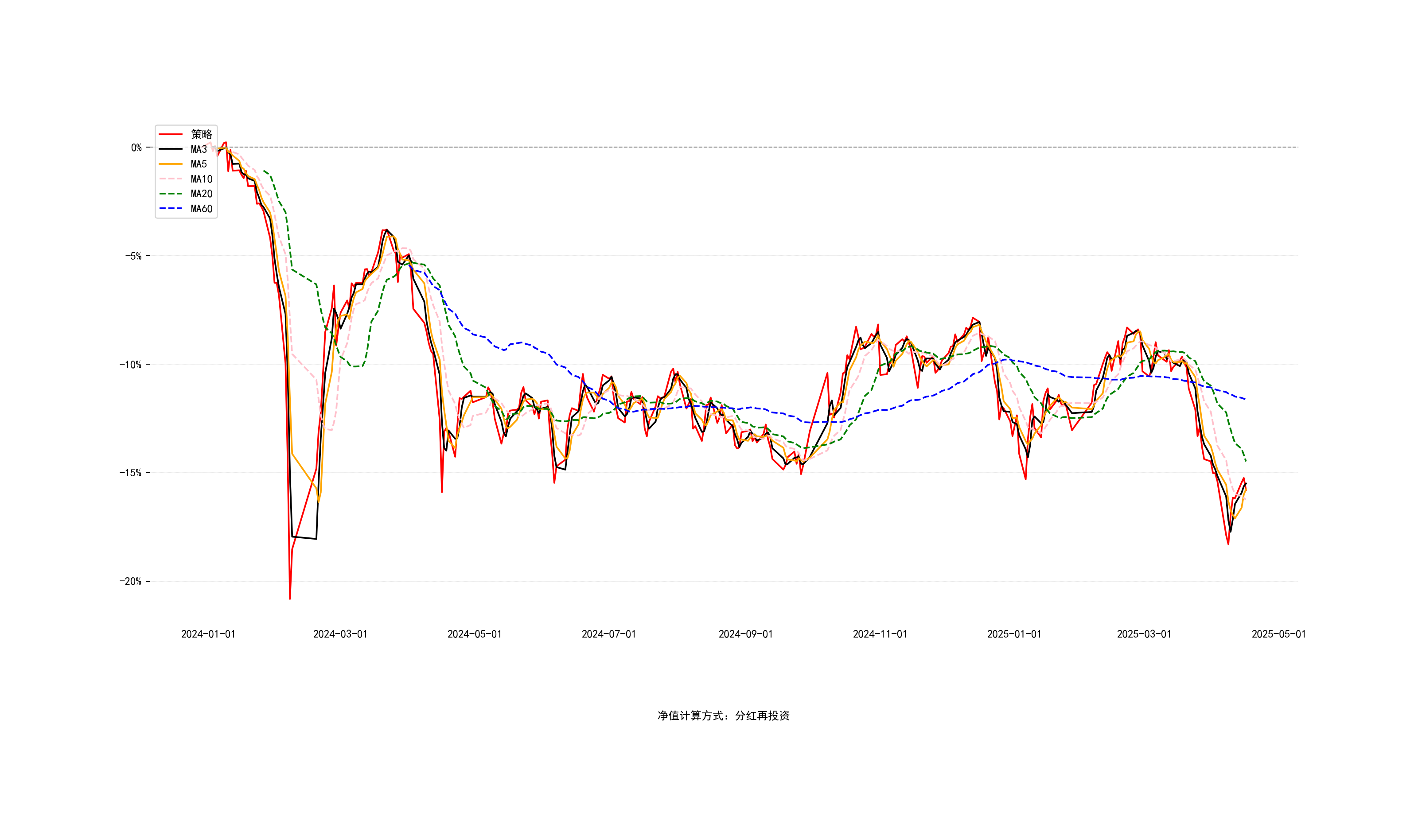Click the green dashed MA20 legend swatch
This screenshot has width=1426, height=840.
(x=171, y=194)
